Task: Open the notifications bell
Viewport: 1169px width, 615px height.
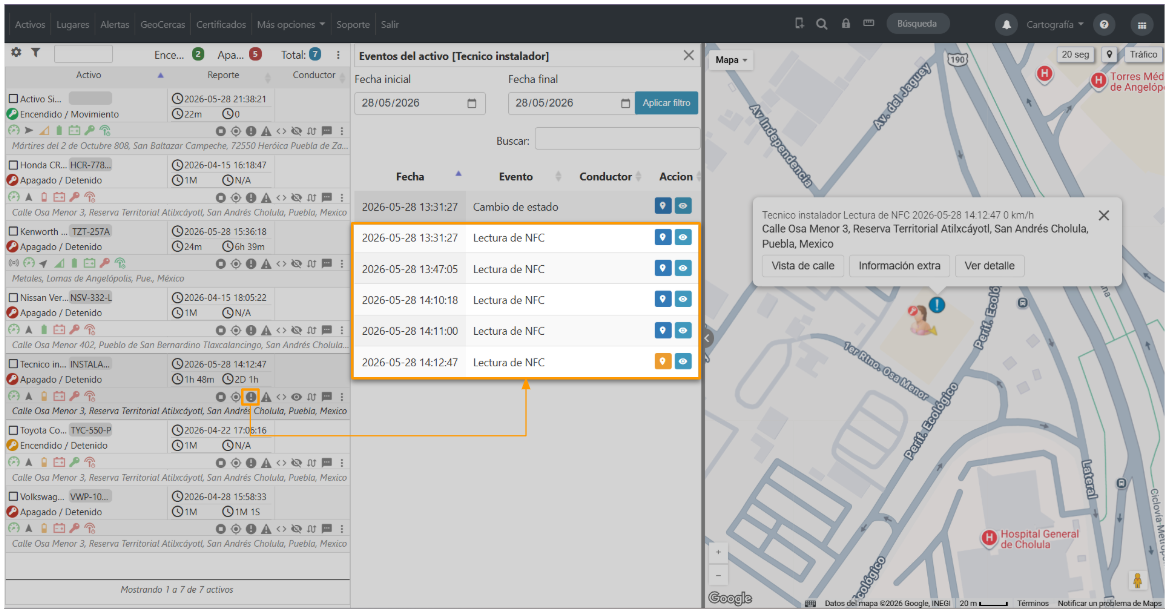Action: click(x=1006, y=25)
